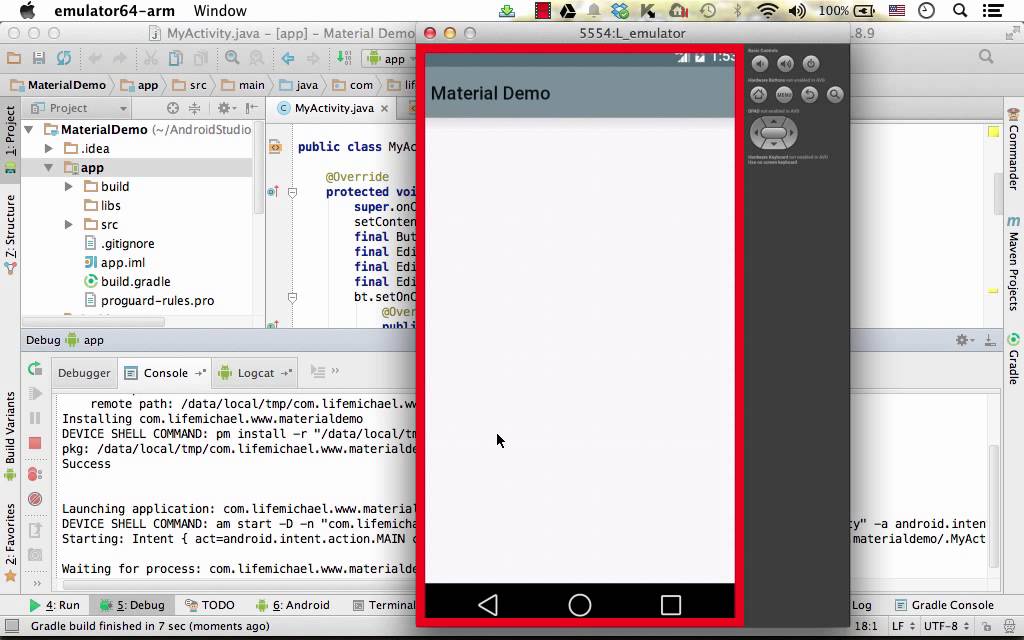This screenshot has width=1024, height=640.
Task: Select build.gradle file in tree
Action: point(128,281)
